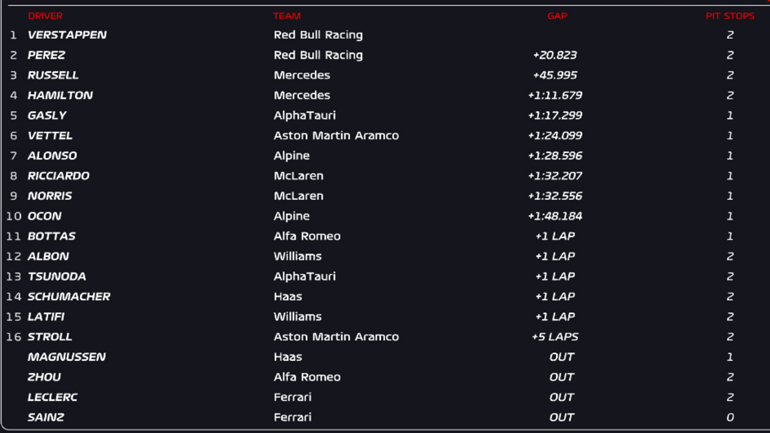Click the TEAM column header
770x433 pixels.
pos(287,16)
